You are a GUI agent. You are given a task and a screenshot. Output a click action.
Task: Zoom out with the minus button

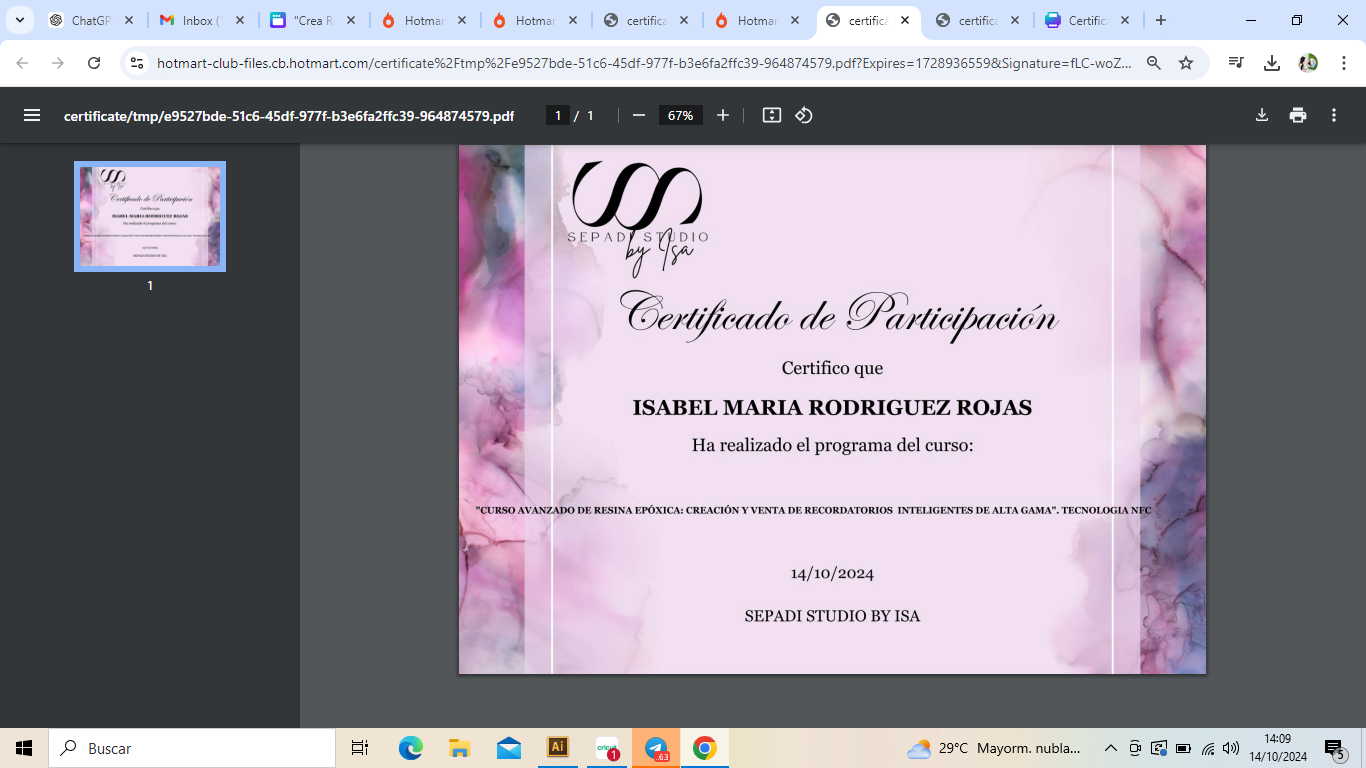tap(639, 115)
